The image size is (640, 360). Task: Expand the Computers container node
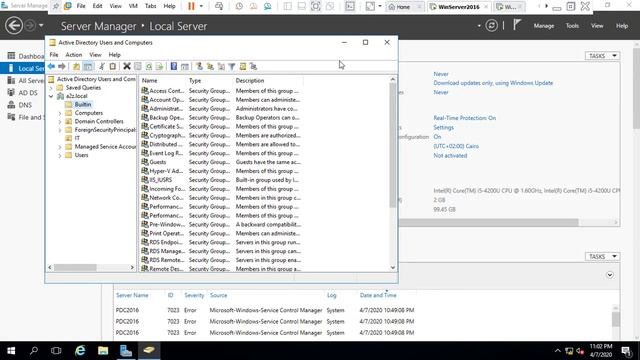click(60, 113)
